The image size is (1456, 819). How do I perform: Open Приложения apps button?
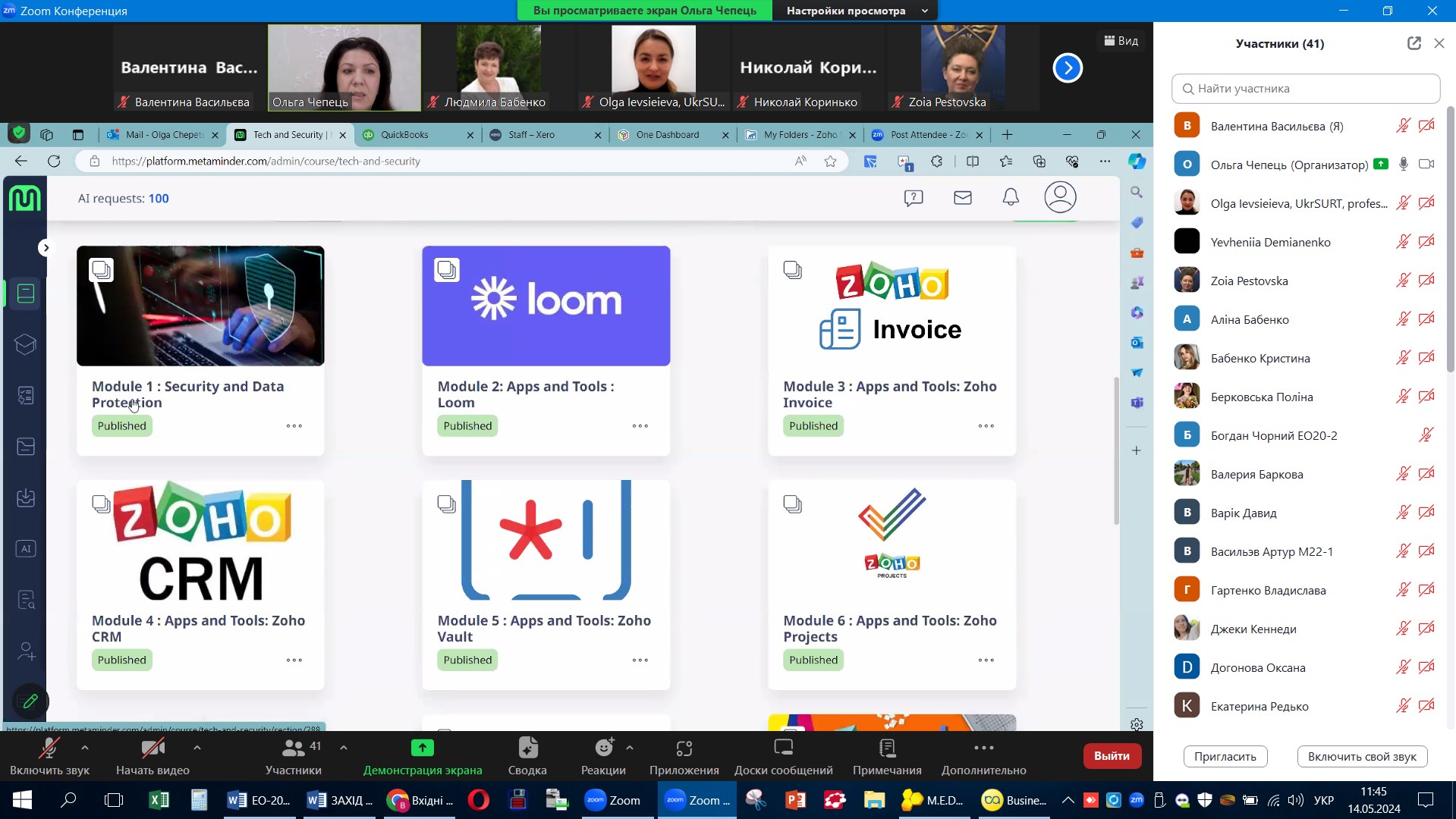684,756
